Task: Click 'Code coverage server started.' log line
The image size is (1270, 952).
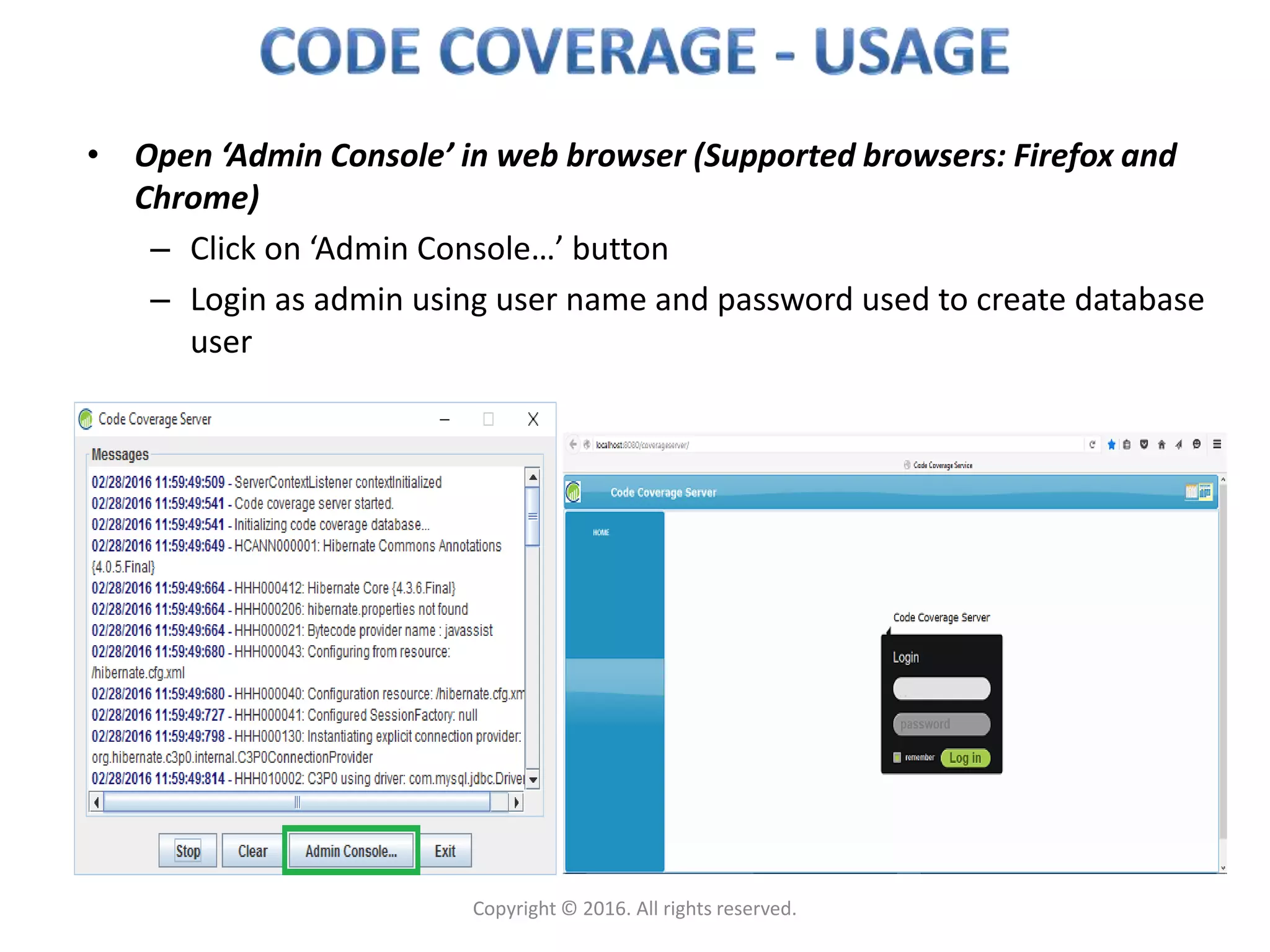Action: click(242, 503)
